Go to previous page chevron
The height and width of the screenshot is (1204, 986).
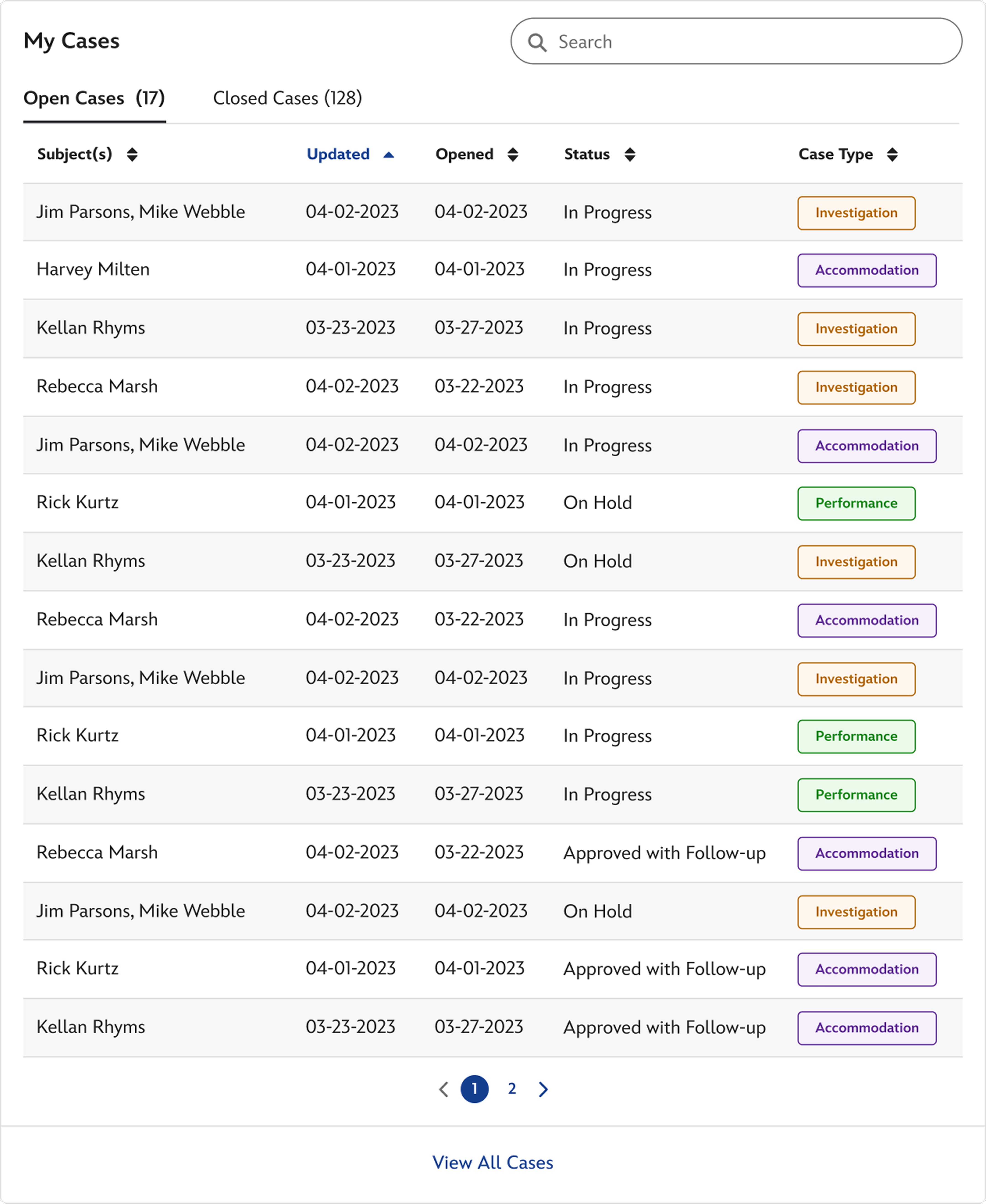point(444,1089)
